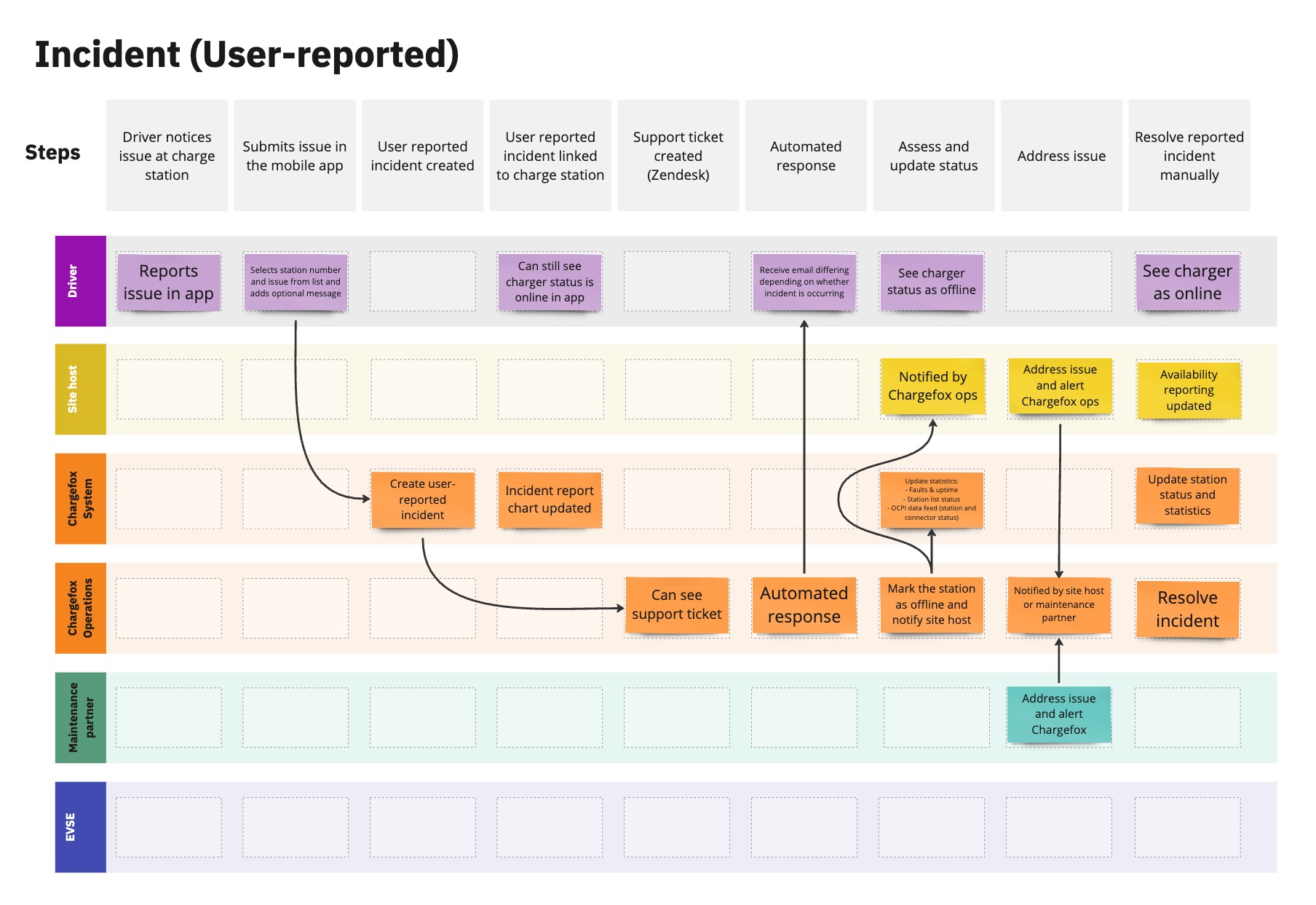The height and width of the screenshot is (905, 1316).
Task: Click 'Incident report chart updated' note
Action: coord(550,499)
